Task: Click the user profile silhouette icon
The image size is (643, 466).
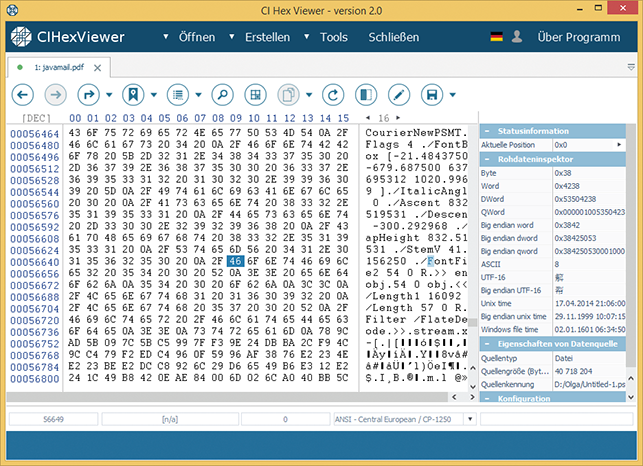Action: 517,37
